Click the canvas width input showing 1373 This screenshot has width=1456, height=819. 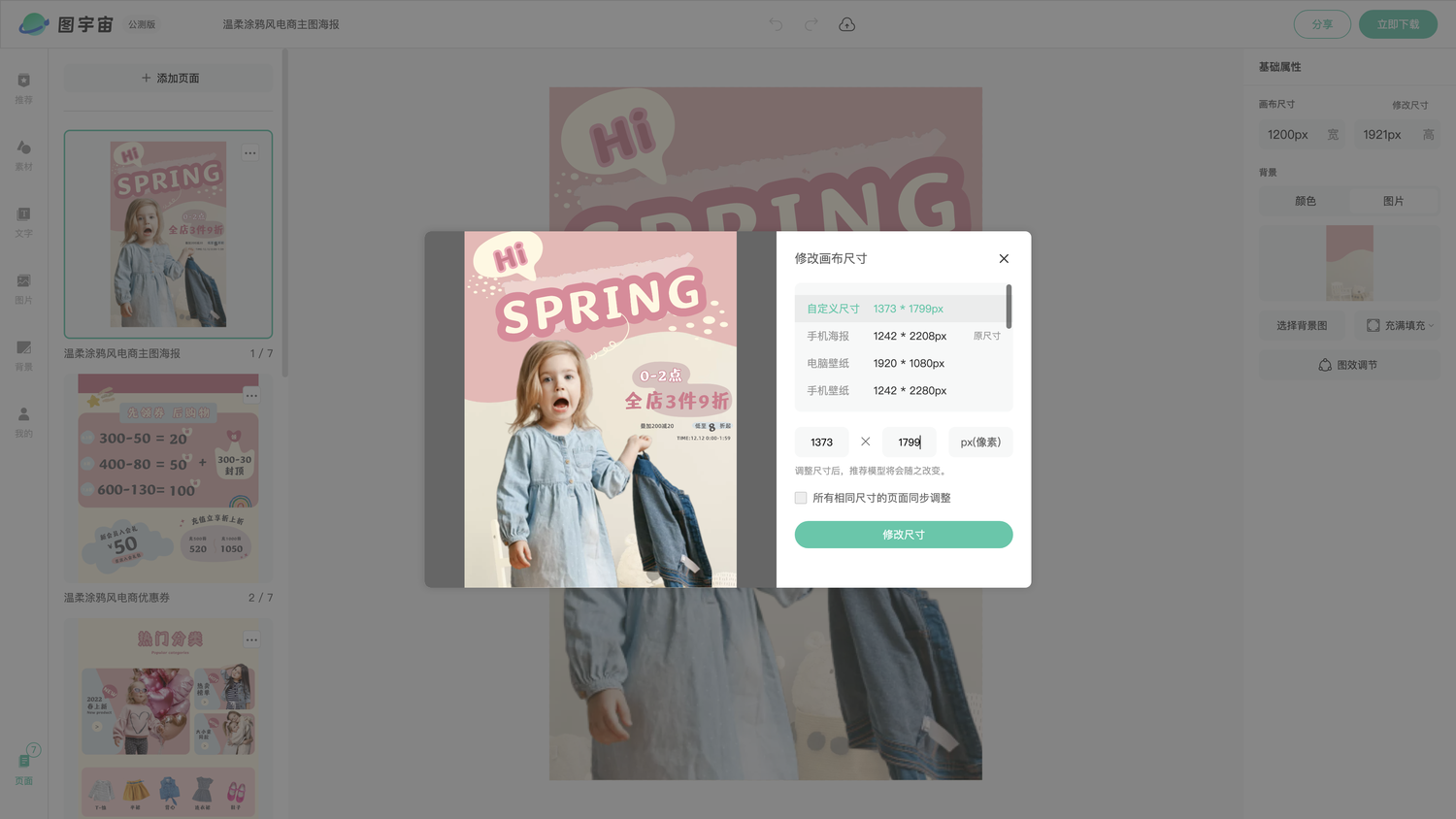click(x=822, y=442)
